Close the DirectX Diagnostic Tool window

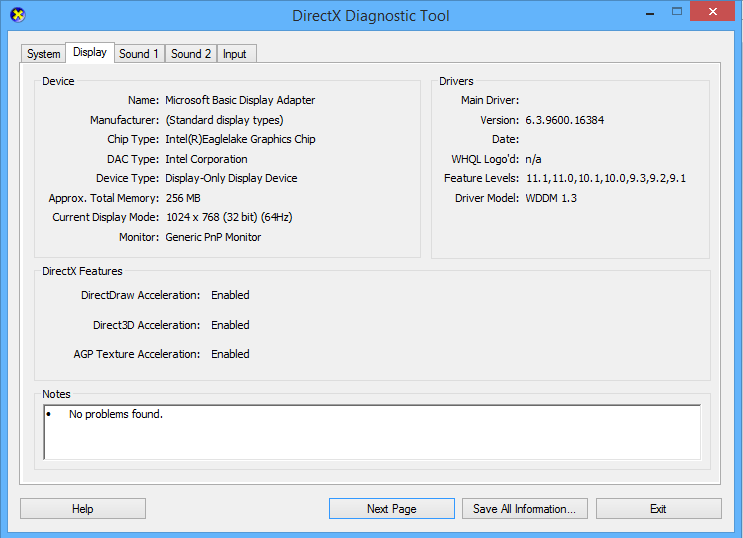713,11
